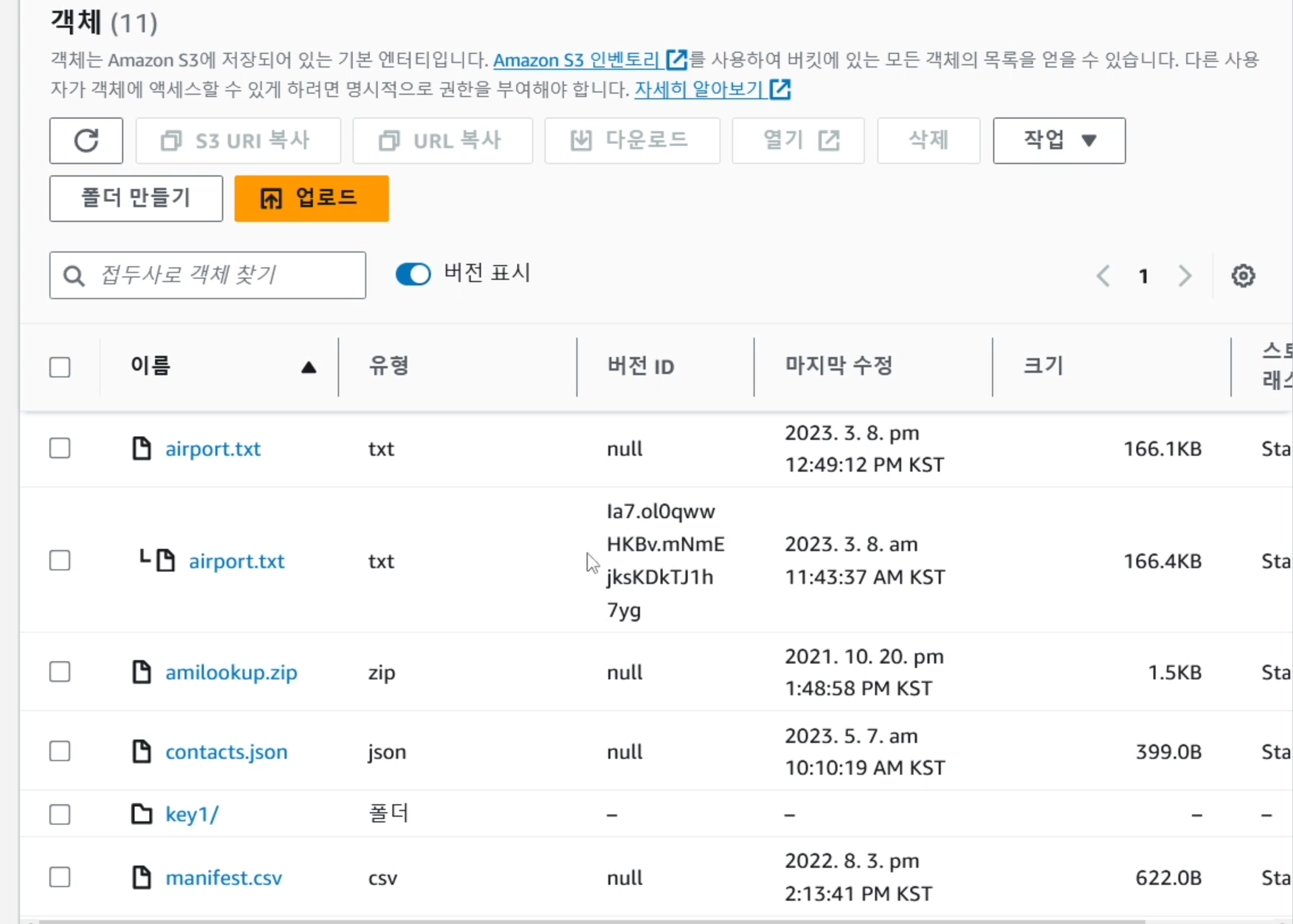The image size is (1293, 924).
Task: Tick the checkbox for manifest.csv
Action: pyautogui.click(x=60, y=877)
